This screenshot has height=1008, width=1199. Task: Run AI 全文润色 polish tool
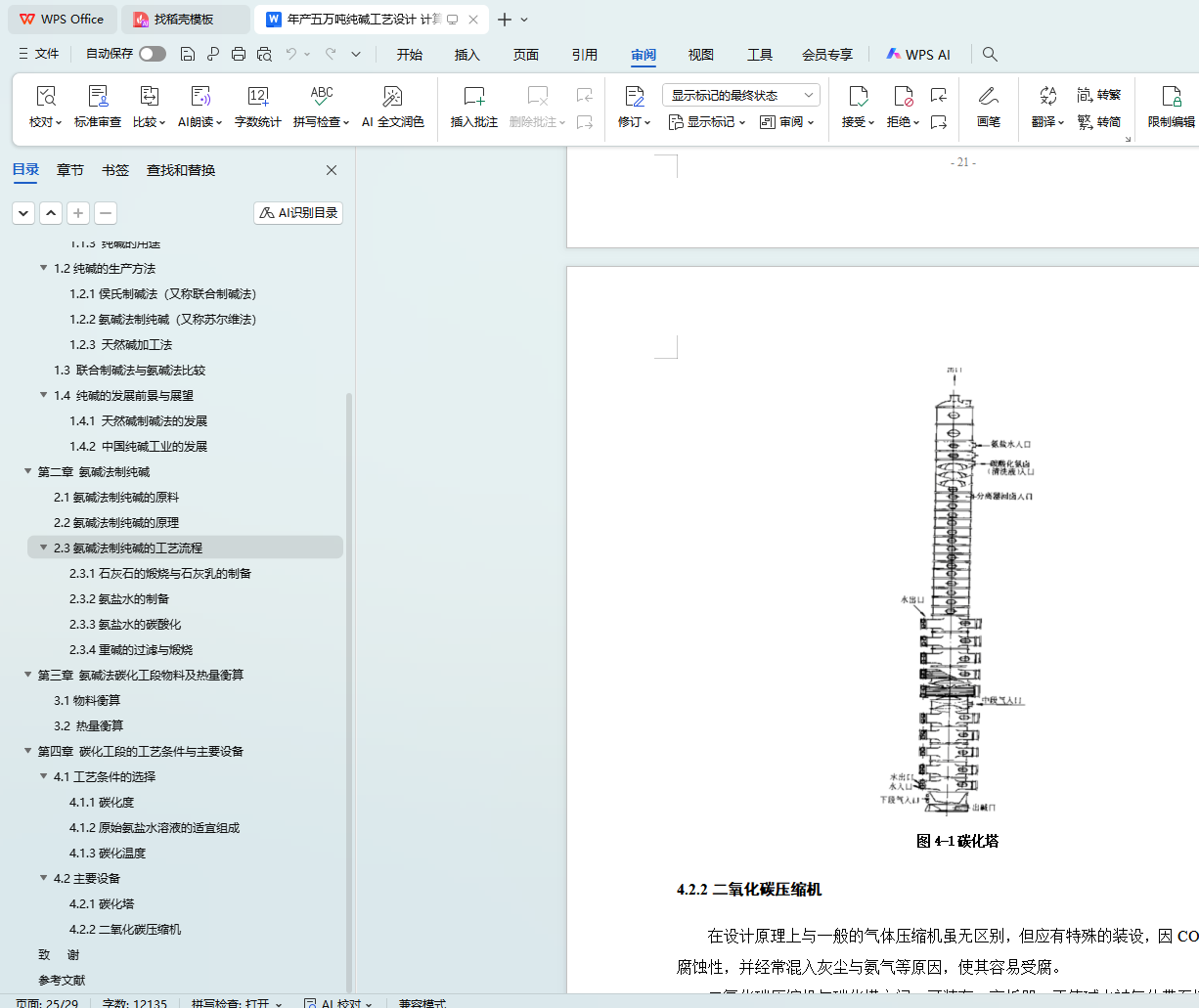click(x=392, y=97)
